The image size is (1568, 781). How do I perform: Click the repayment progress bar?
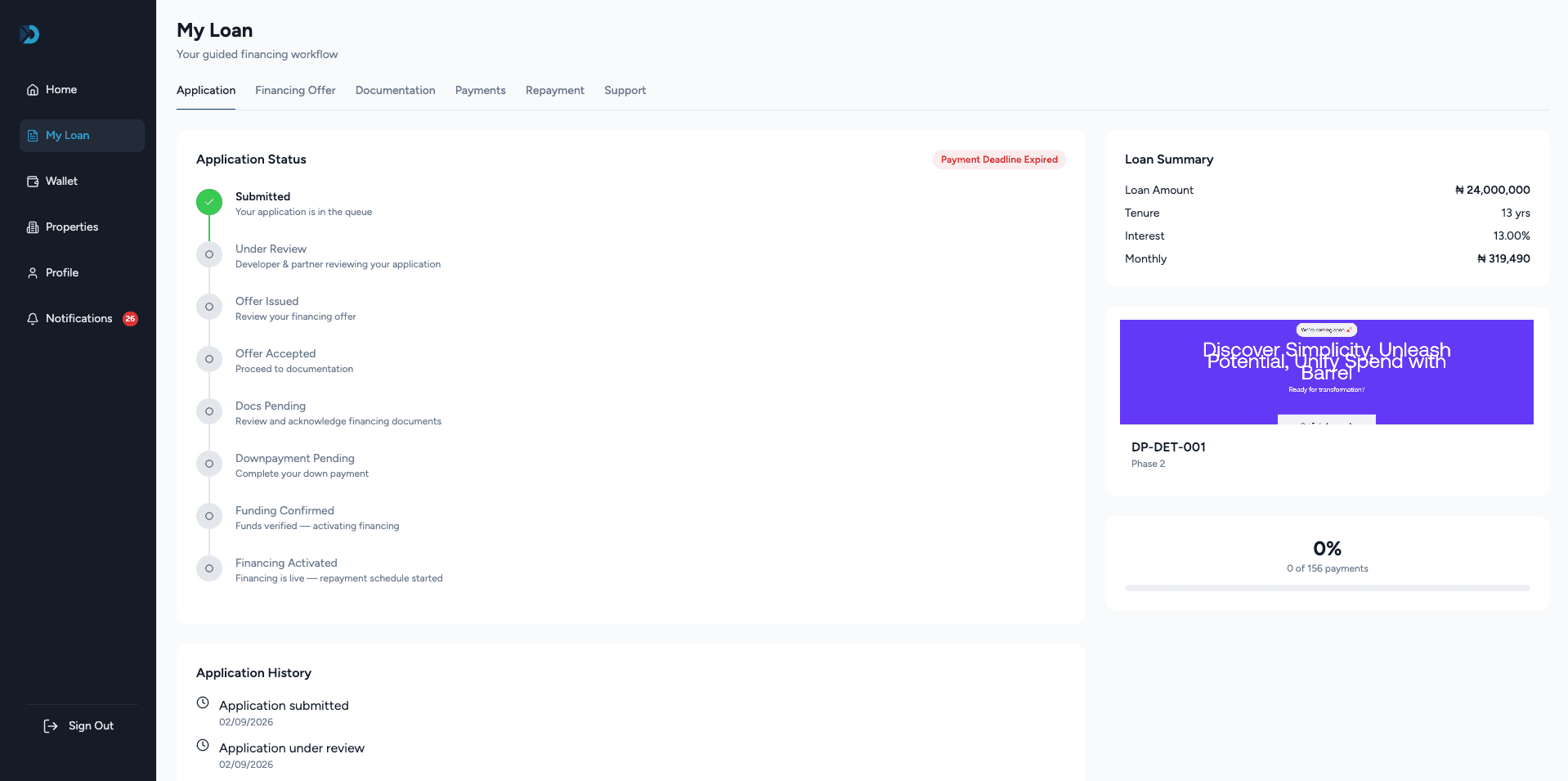tap(1328, 588)
